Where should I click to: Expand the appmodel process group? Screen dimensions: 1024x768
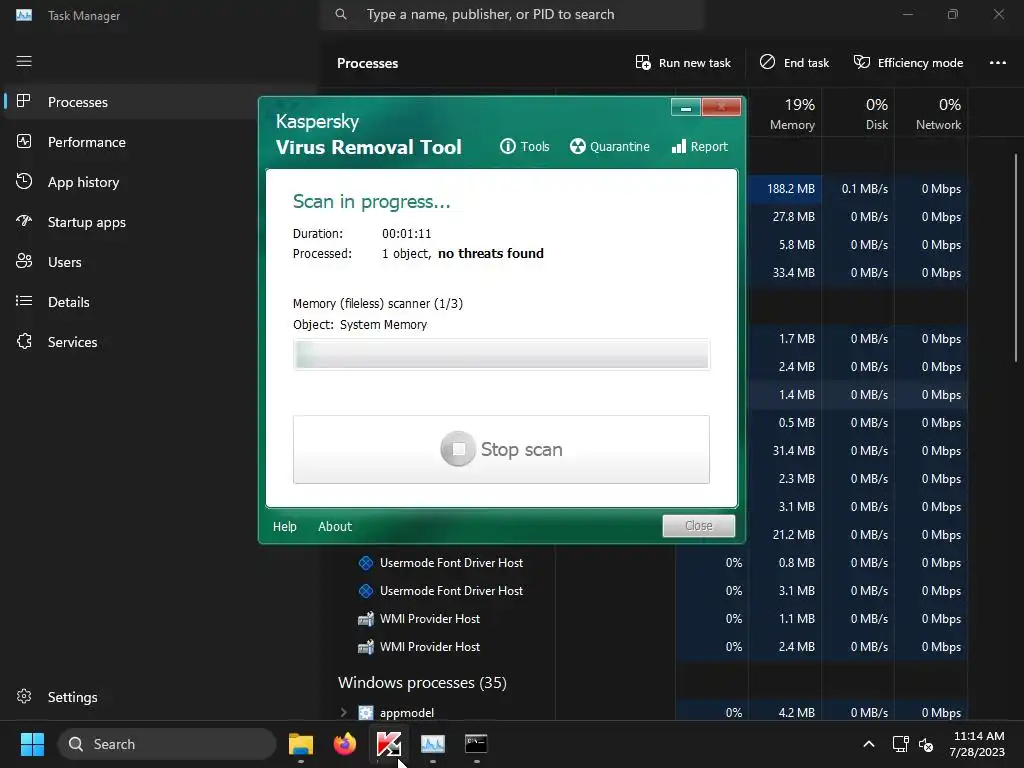[344, 712]
